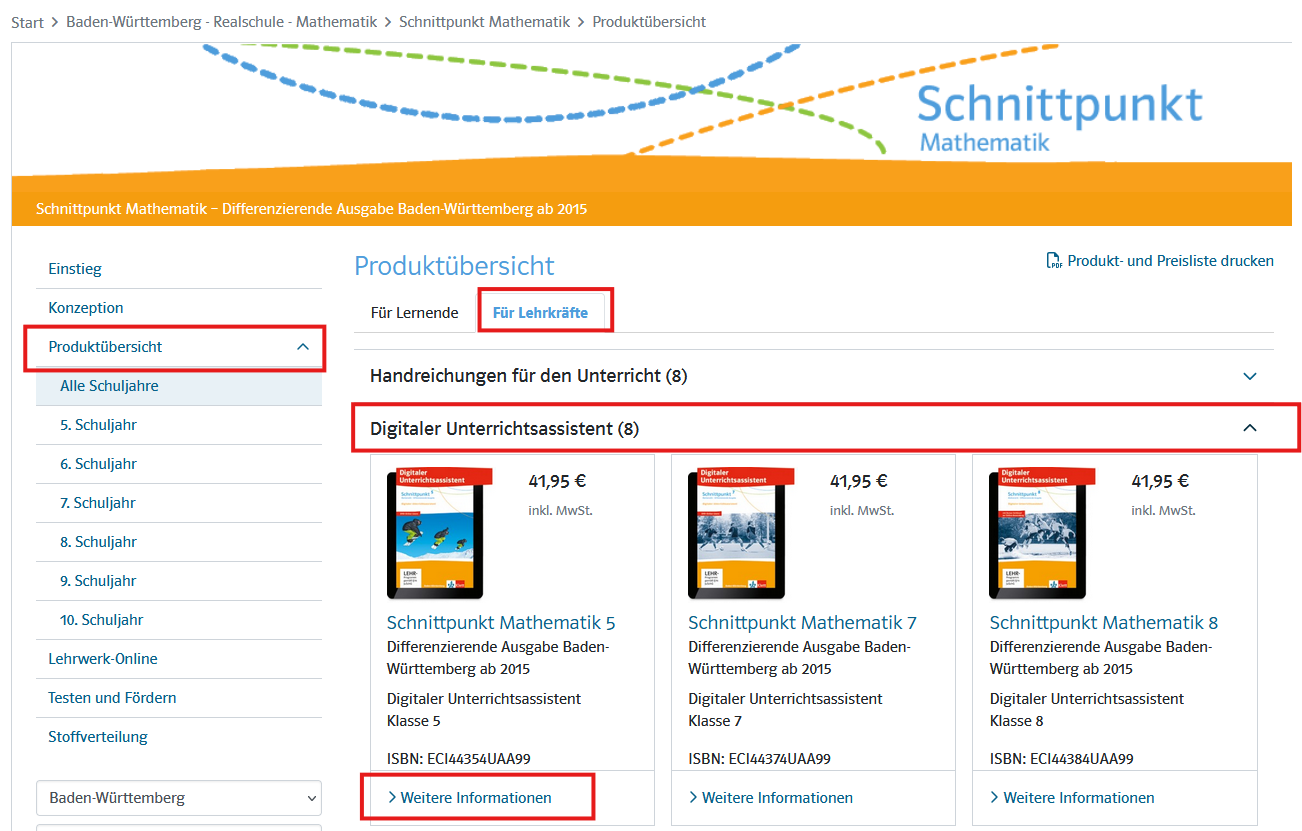This screenshot has height=831, width=1302.
Task: Collapse Produktübersicht sidebar chevron
Action: [x=303, y=347]
